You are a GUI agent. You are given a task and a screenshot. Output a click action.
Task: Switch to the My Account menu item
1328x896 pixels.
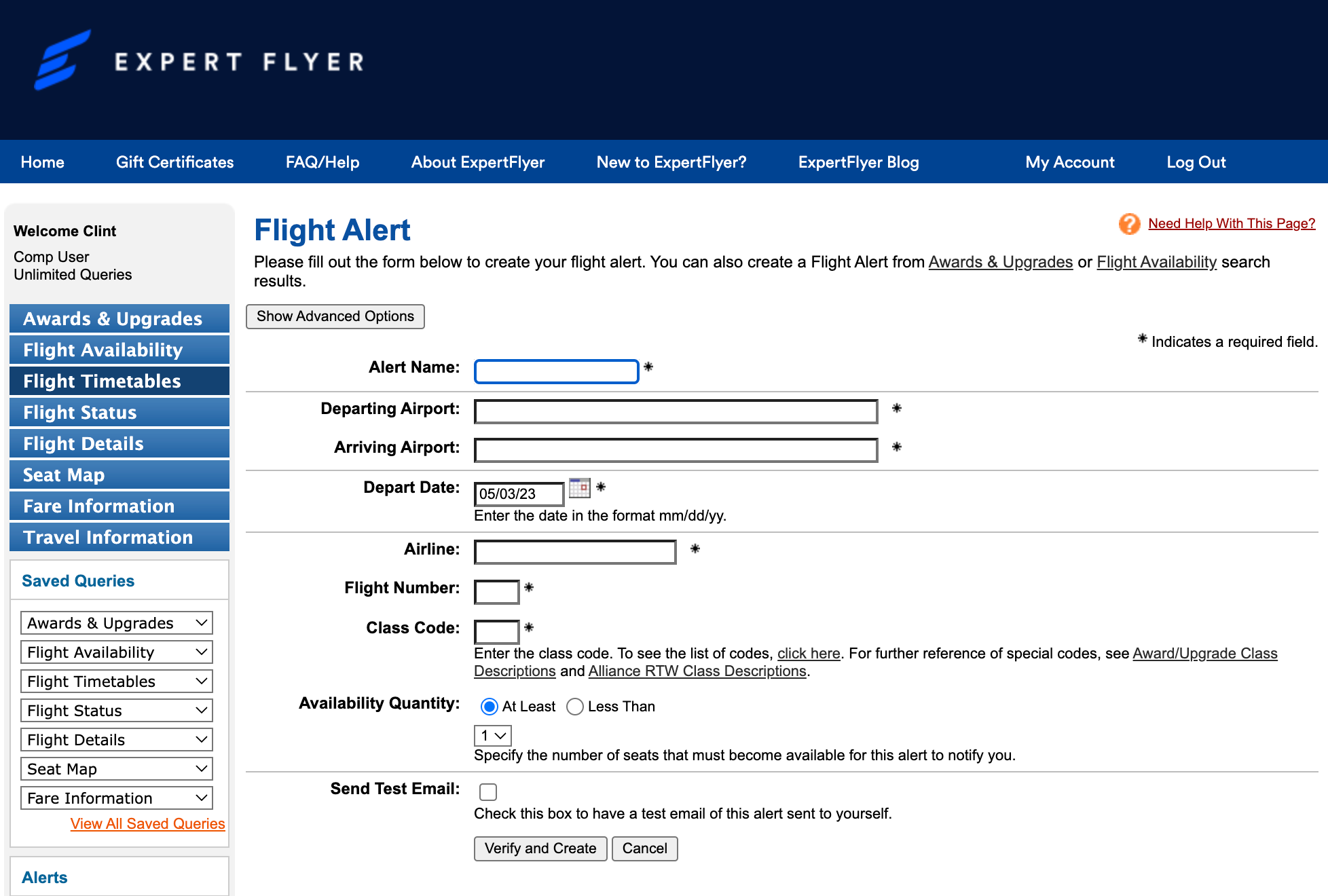point(1069,162)
